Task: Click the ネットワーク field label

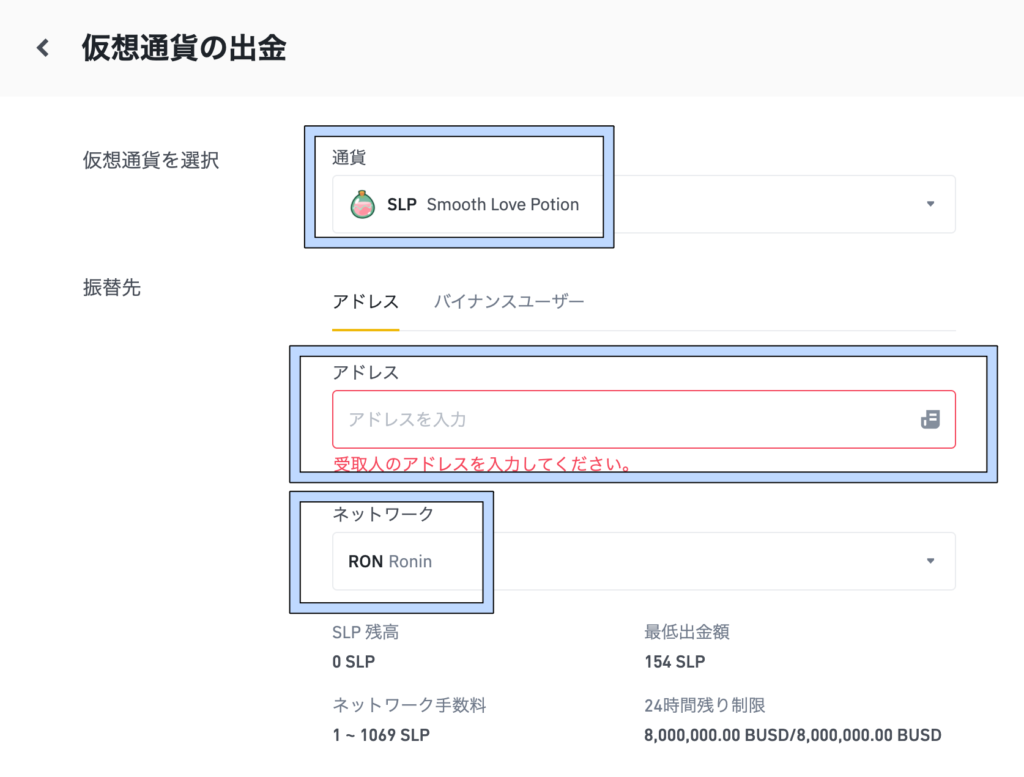Action: click(x=383, y=515)
